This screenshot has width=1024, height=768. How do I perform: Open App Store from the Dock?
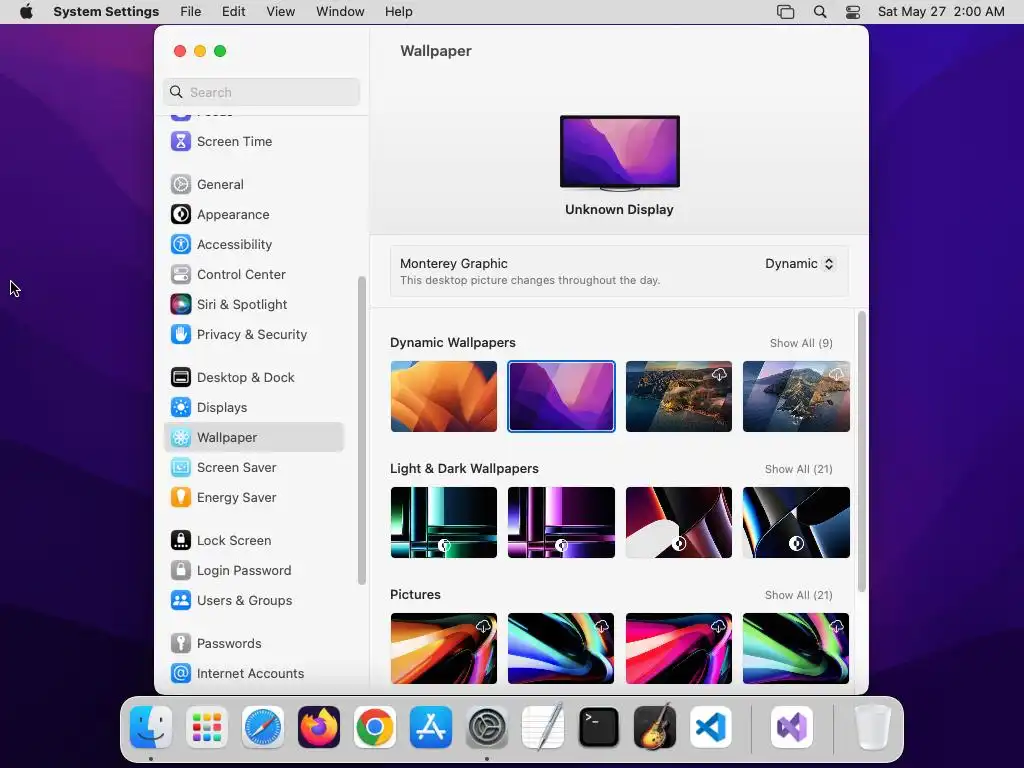(x=431, y=727)
